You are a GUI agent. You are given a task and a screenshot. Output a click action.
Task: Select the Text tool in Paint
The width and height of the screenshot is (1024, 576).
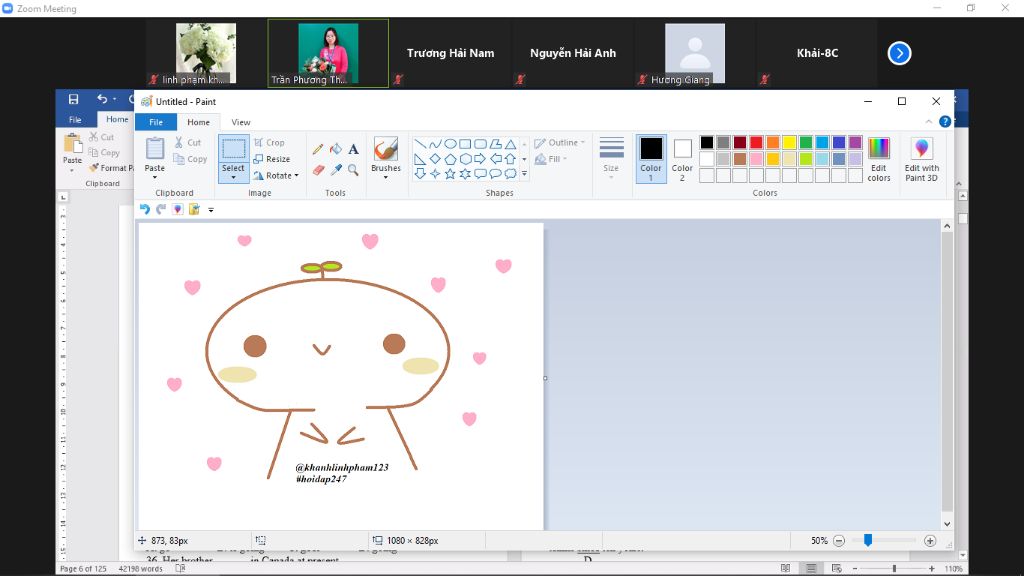tap(353, 150)
